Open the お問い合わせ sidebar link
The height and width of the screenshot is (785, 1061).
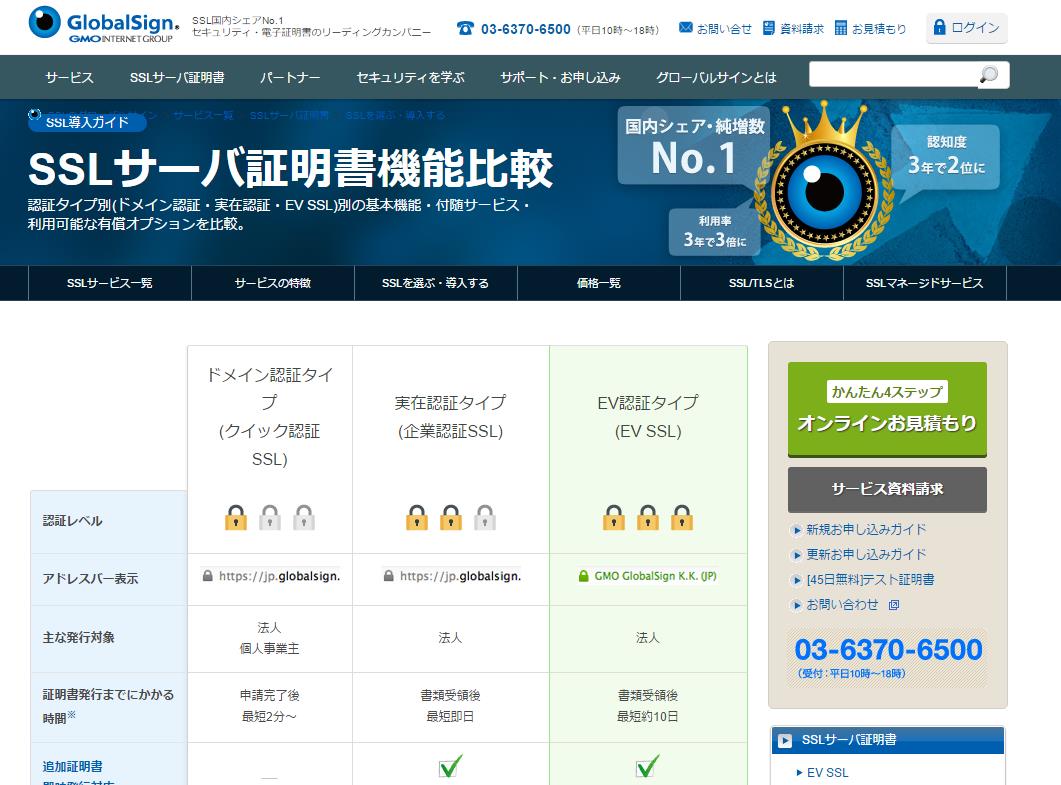pyautogui.click(x=842, y=605)
